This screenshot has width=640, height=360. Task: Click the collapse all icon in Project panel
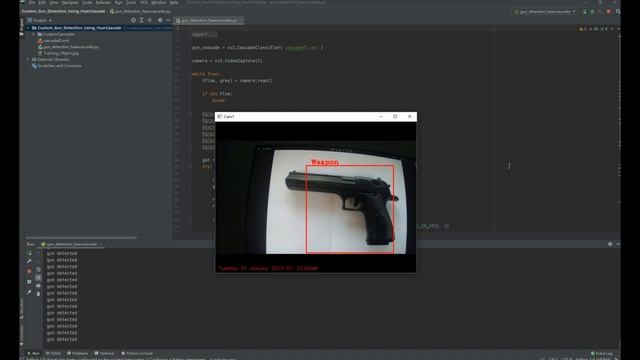pyautogui.click(x=150, y=20)
